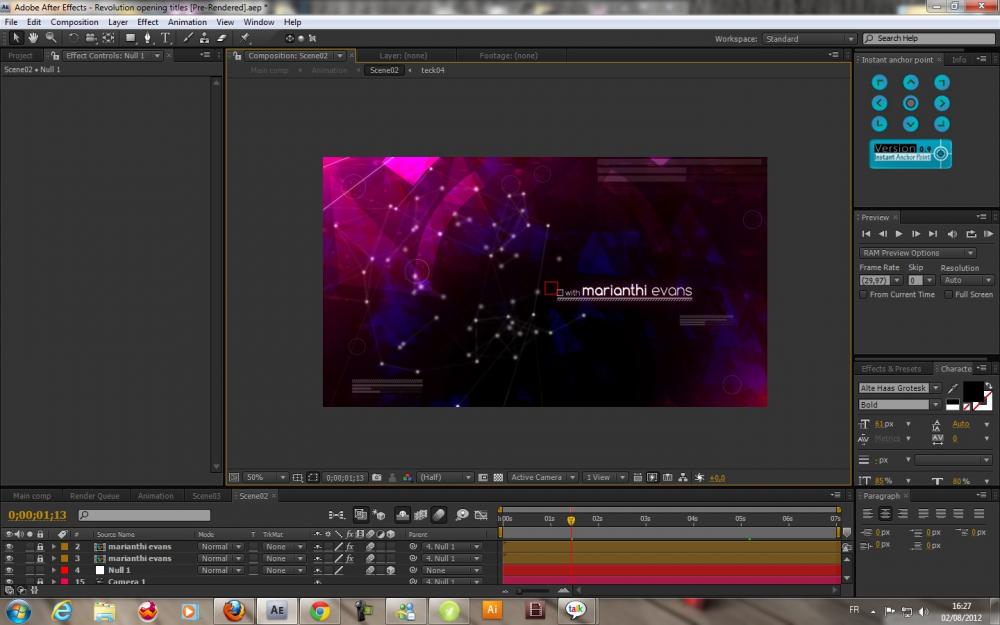Start the RAM Preview
1000x625 pixels.
tap(988, 234)
